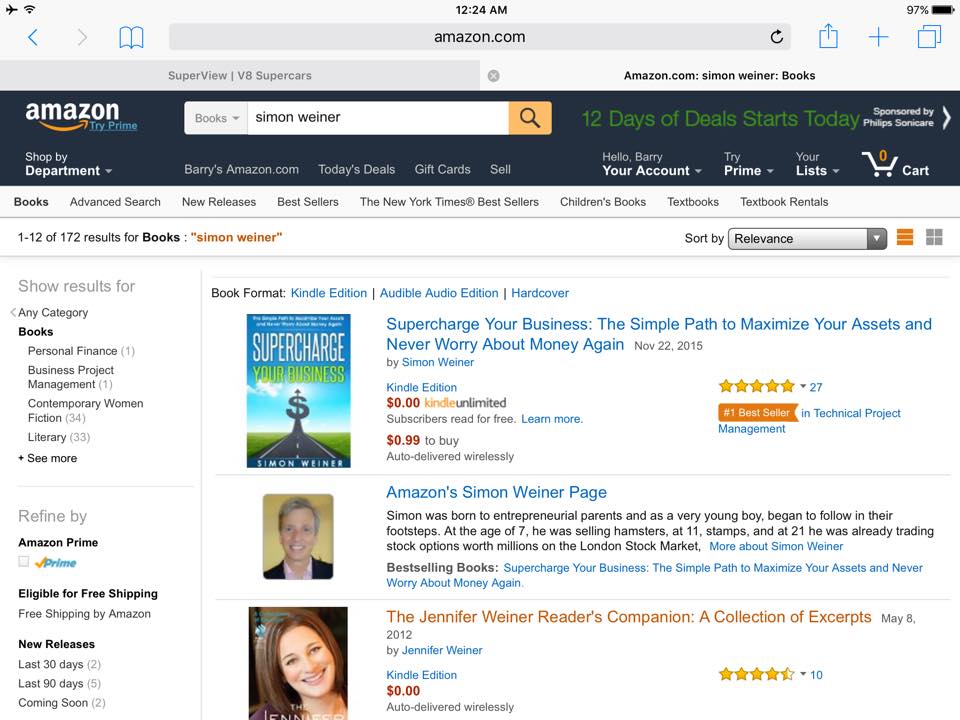
Task: Select the Amazon.com simon weiner tab
Action: [719, 76]
